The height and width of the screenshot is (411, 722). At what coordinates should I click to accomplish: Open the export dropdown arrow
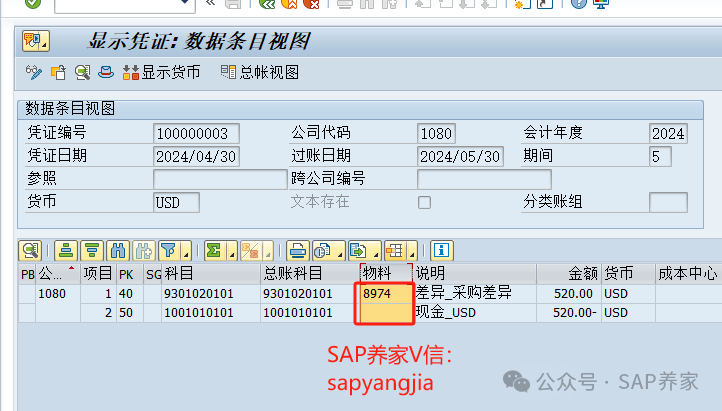pyautogui.click(x=376, y=253)
